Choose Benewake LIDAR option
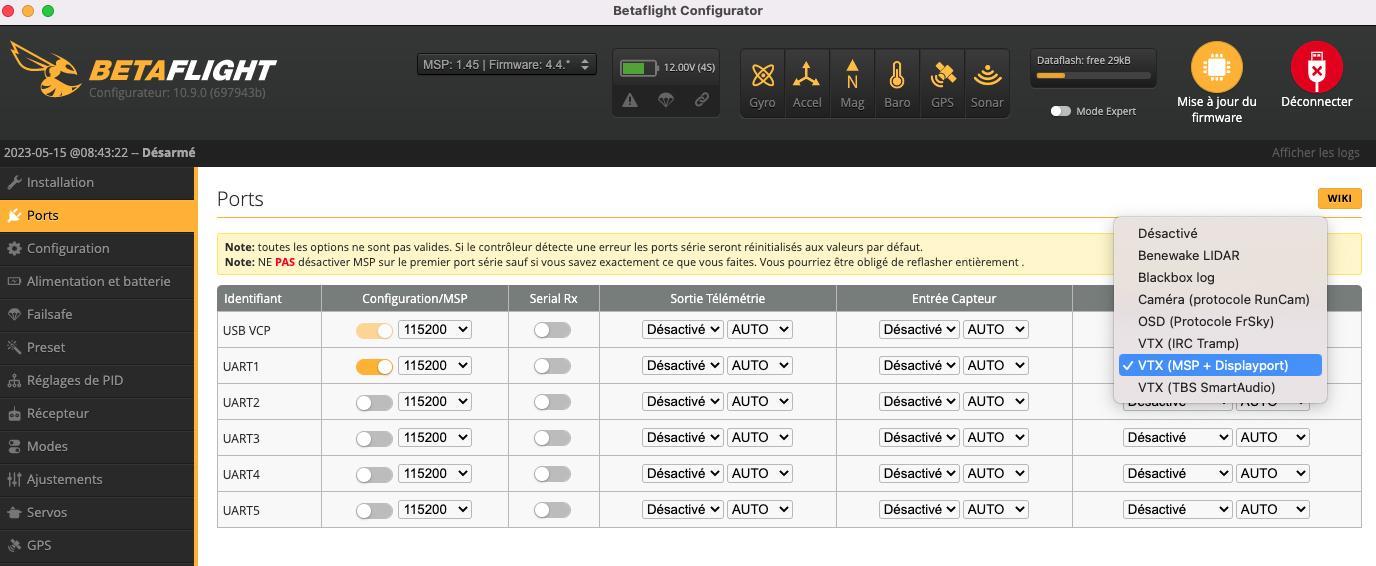This screenshot has height=566, width=1376. 1220,255
